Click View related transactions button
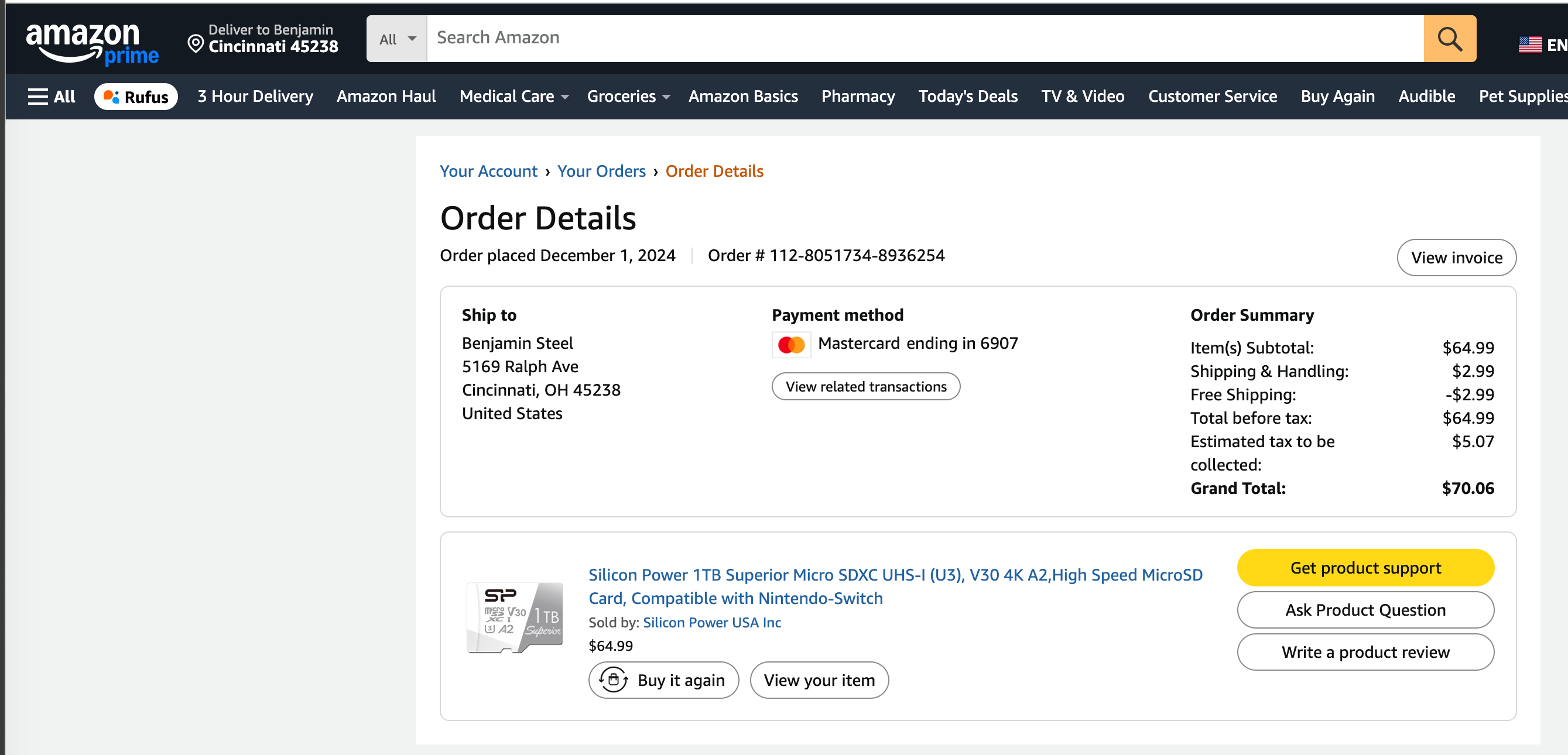The image size is (1568, 755). (x=865, y=386)
